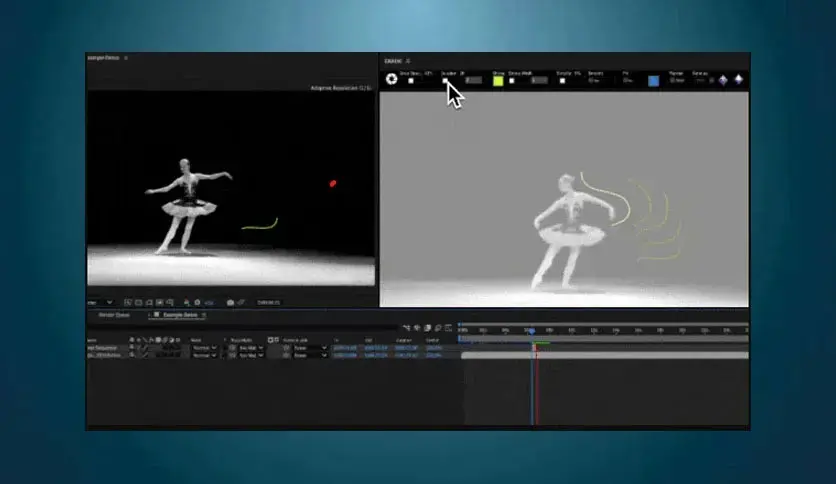Open the yellow-green stroke color swatch
This screenshot has height=484, width=836.
pos(498,81)
